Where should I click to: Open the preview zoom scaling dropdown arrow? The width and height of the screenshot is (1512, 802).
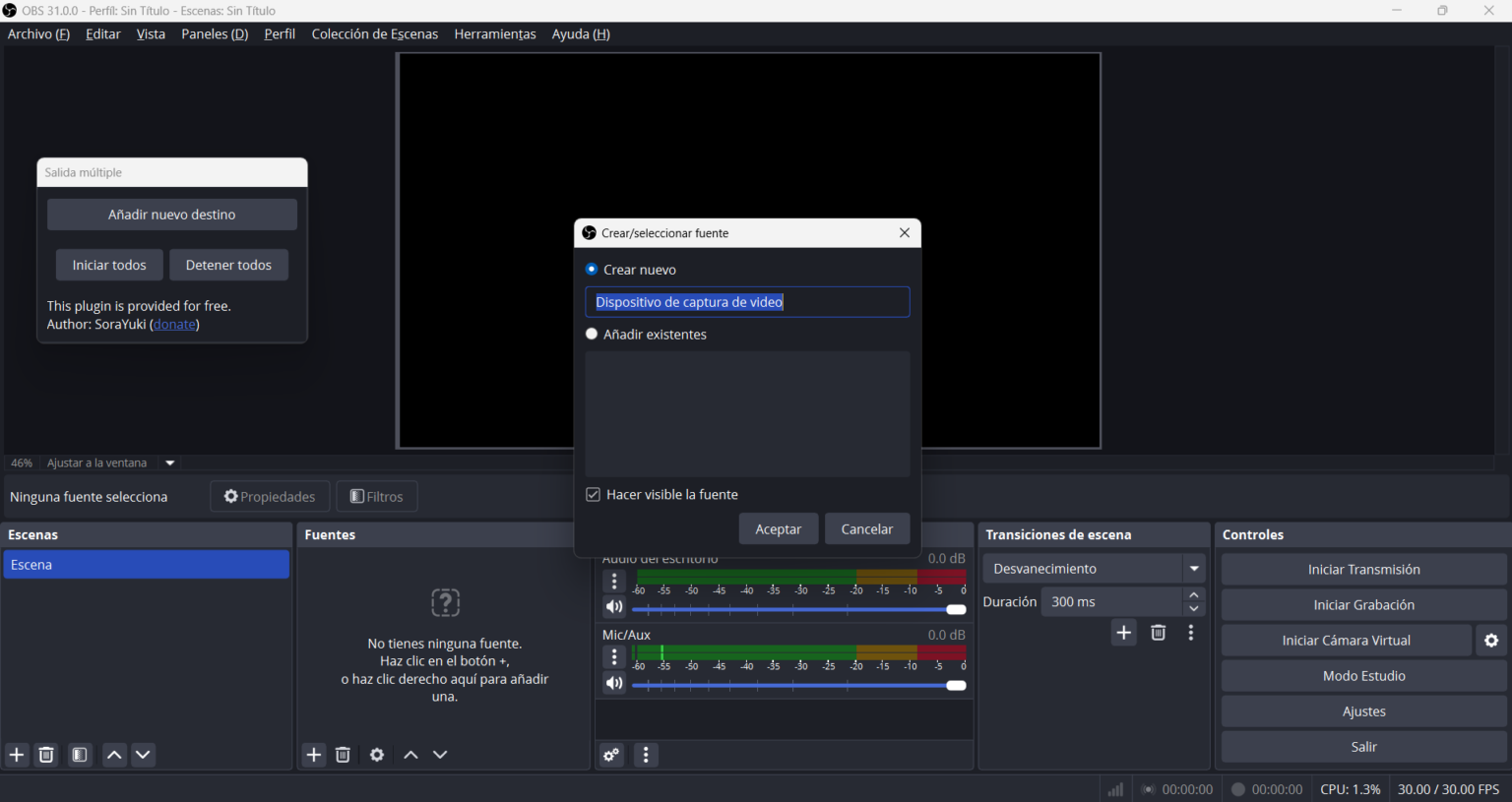pos(170,463)
